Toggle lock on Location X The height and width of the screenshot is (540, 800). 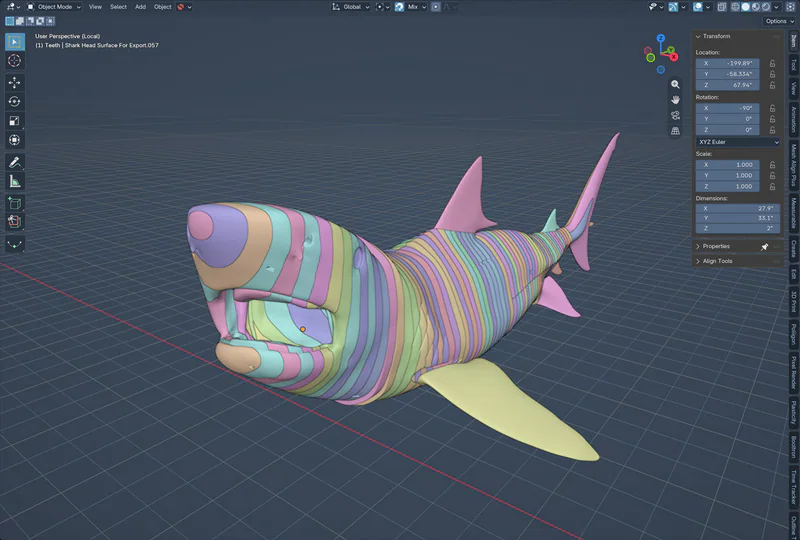pyautogui.click(x=772, y=63)
